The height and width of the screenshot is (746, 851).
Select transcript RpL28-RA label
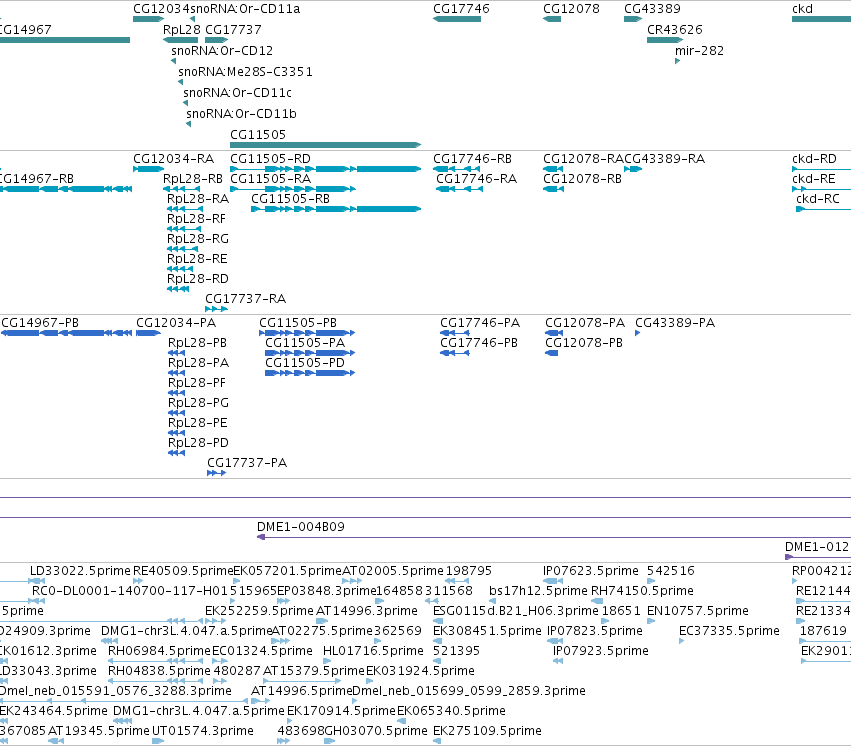point(198,199)
